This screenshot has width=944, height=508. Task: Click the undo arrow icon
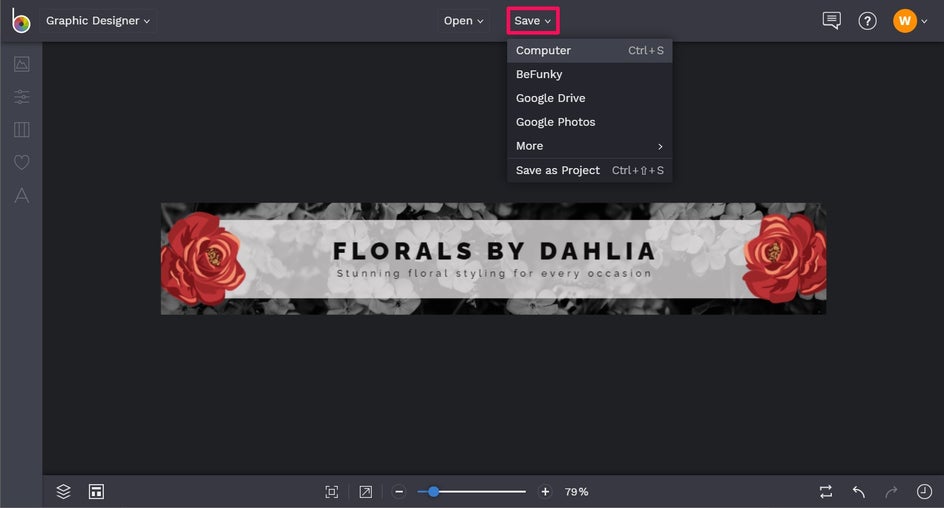[859, 492]
